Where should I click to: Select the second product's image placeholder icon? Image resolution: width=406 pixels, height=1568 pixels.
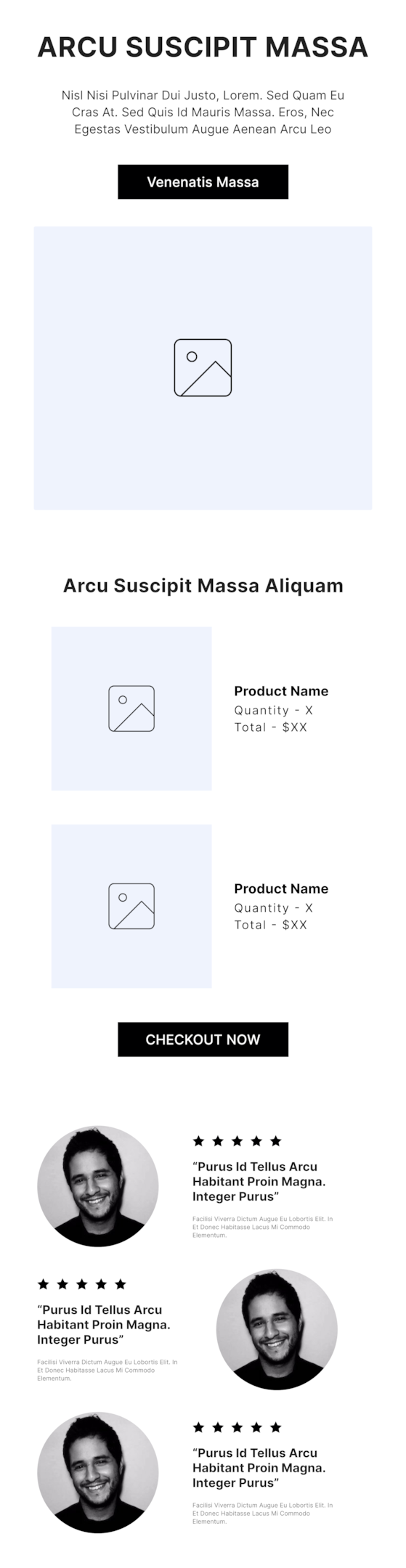(131, 906)
